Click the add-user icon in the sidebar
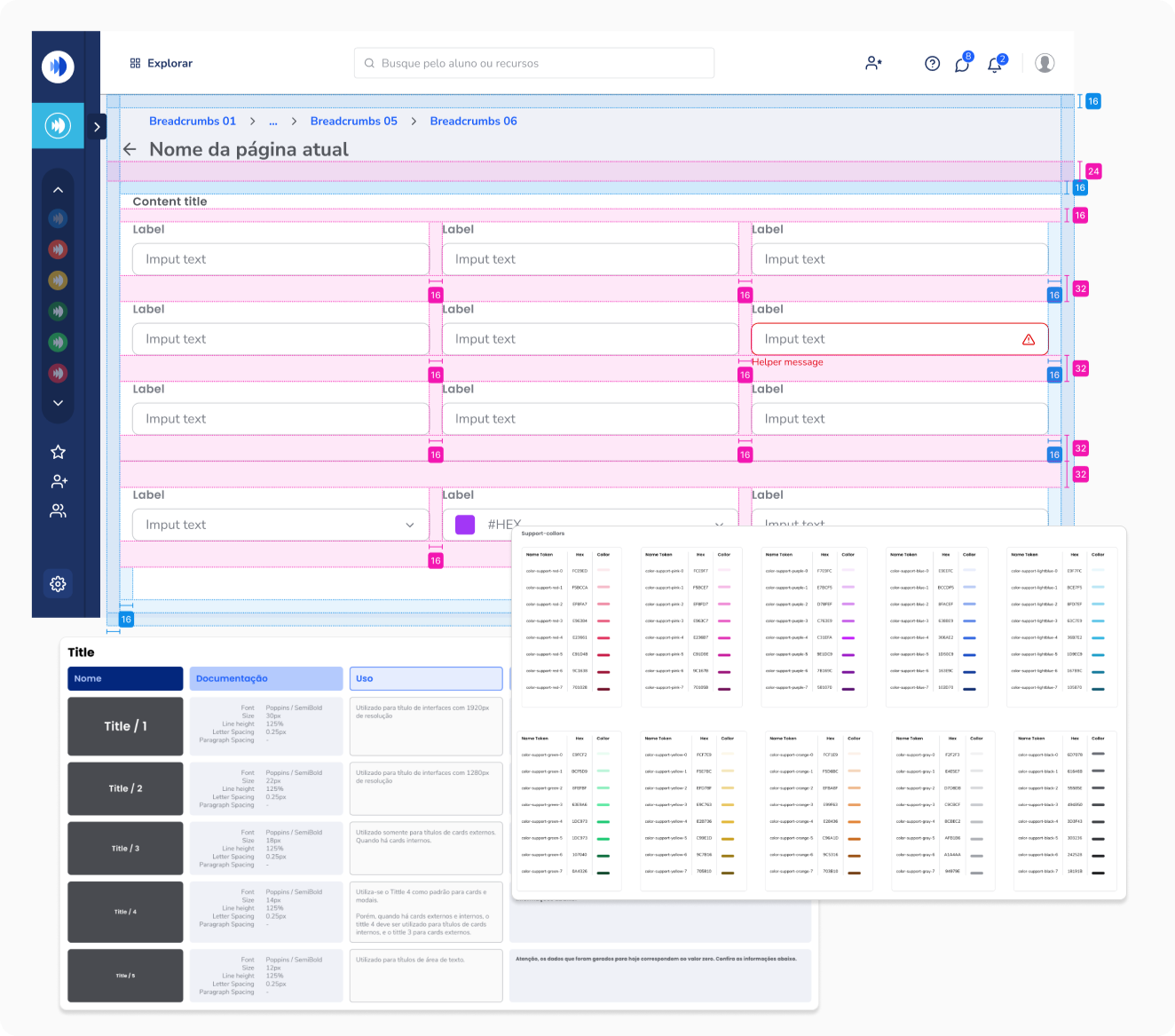 (x=59, y=481)
